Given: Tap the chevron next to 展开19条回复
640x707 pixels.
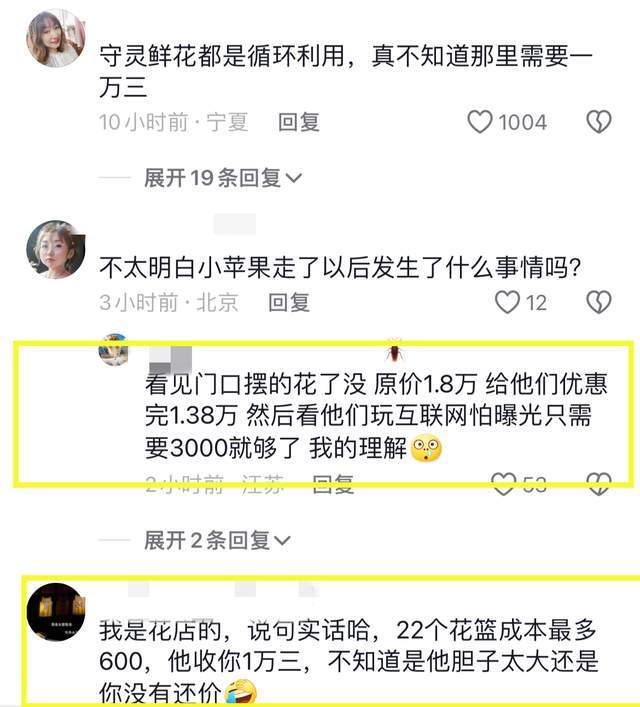Looking at the screenshot, I should tap(294, 179).
